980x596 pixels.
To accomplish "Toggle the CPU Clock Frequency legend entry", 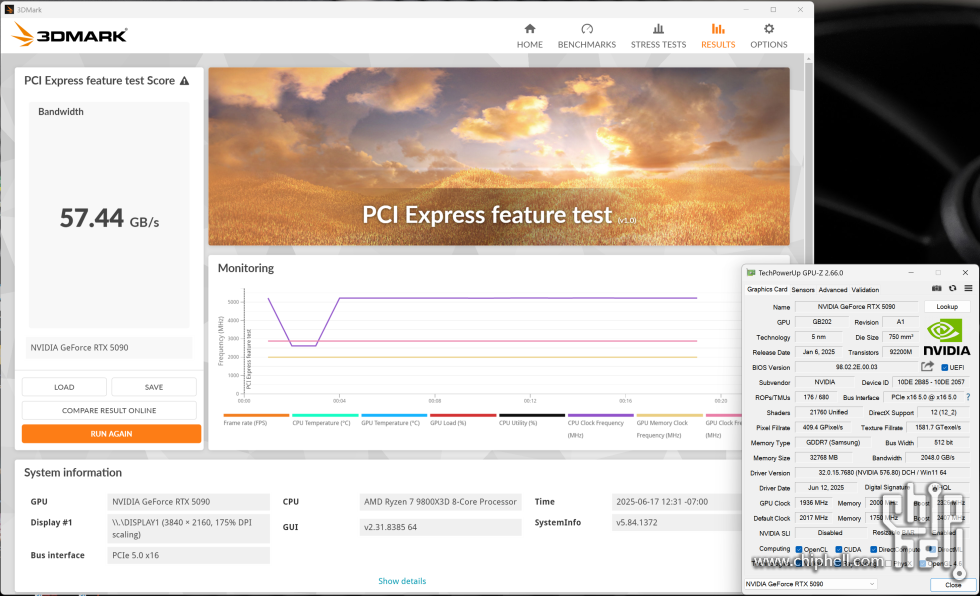I will click(x=601, y=425).
